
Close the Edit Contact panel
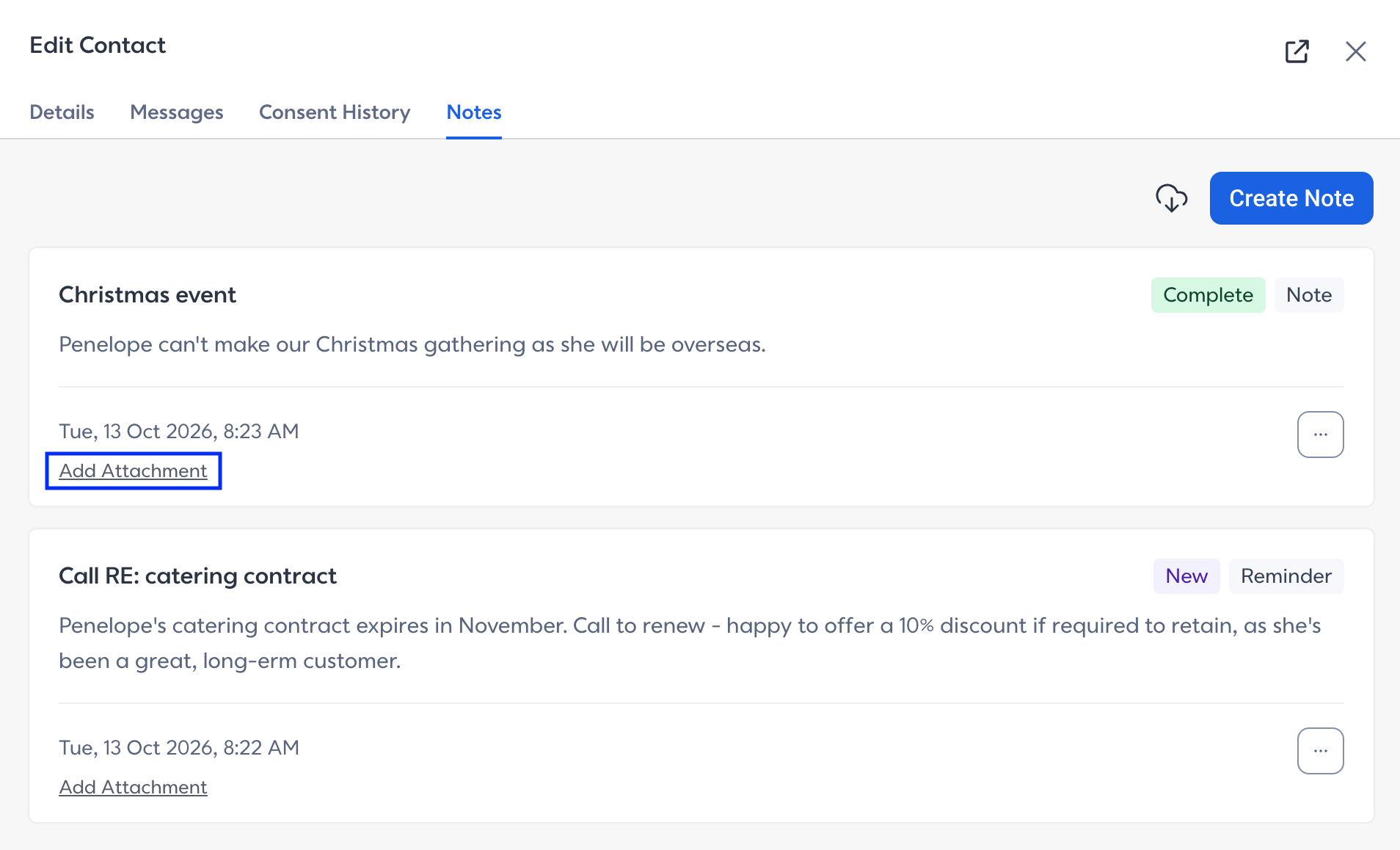click(x=1355, y=51)
